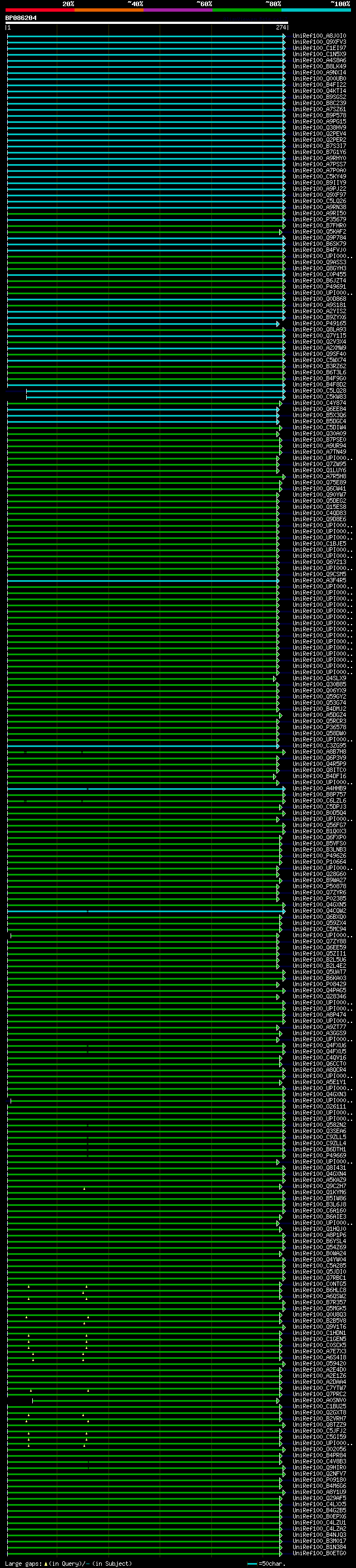Select the UniRef100_C5MC94 label
Viewport: 356px width, 1568px height.
point(319,929)
